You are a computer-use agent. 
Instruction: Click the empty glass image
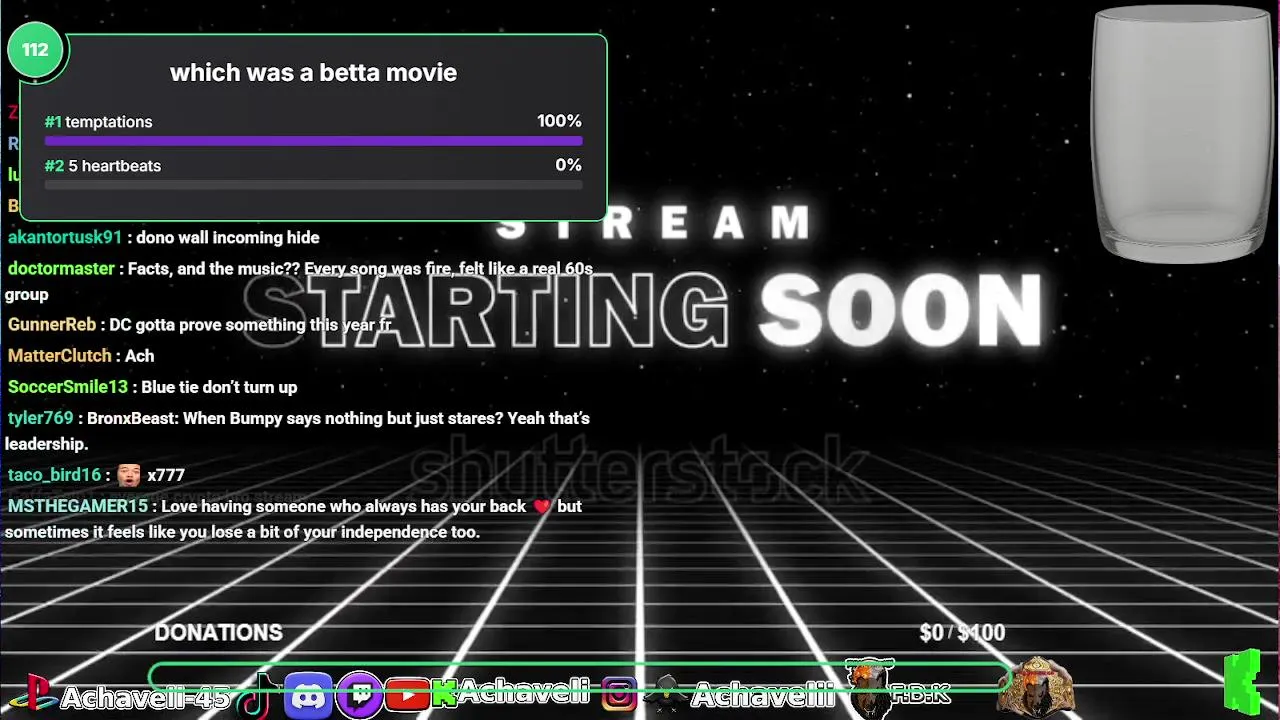[x=1182, y=135]
